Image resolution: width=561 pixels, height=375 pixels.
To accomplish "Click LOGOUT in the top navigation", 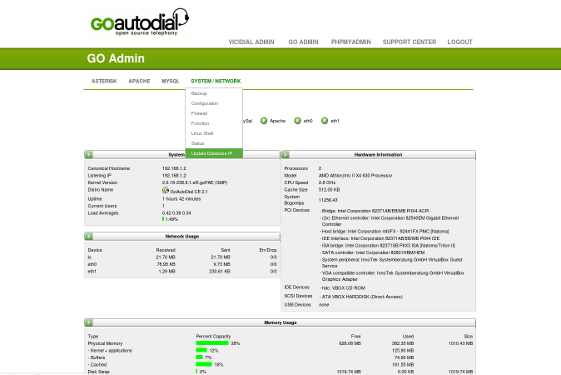I will point(460,42).
